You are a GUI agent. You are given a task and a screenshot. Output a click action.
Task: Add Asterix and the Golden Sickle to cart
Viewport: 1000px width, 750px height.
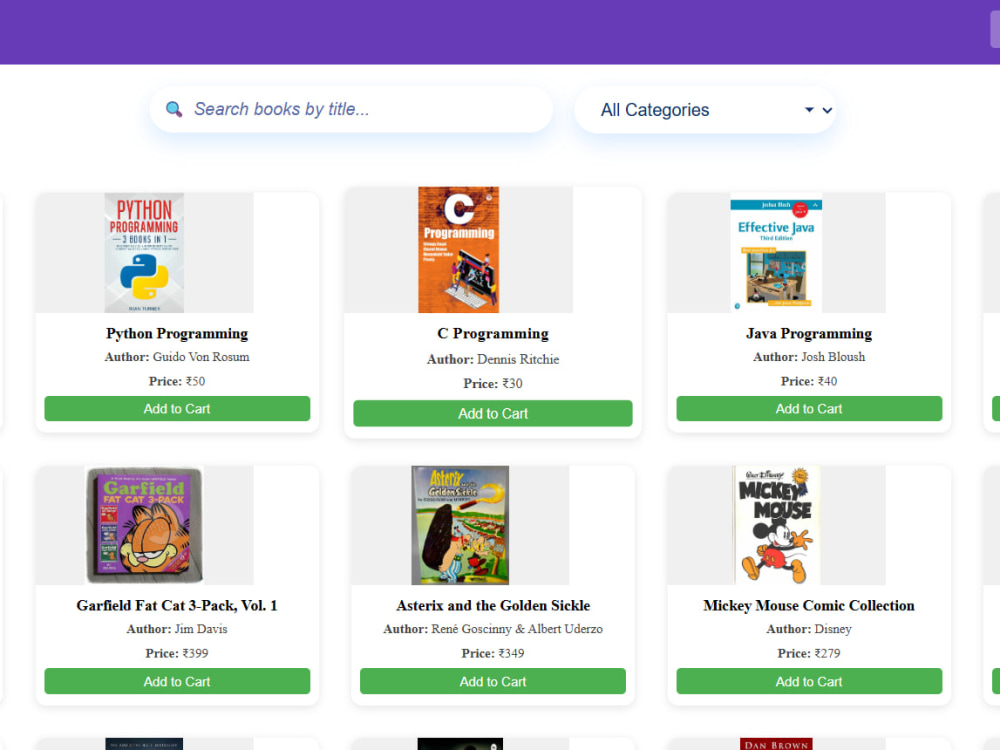(493, 681)
